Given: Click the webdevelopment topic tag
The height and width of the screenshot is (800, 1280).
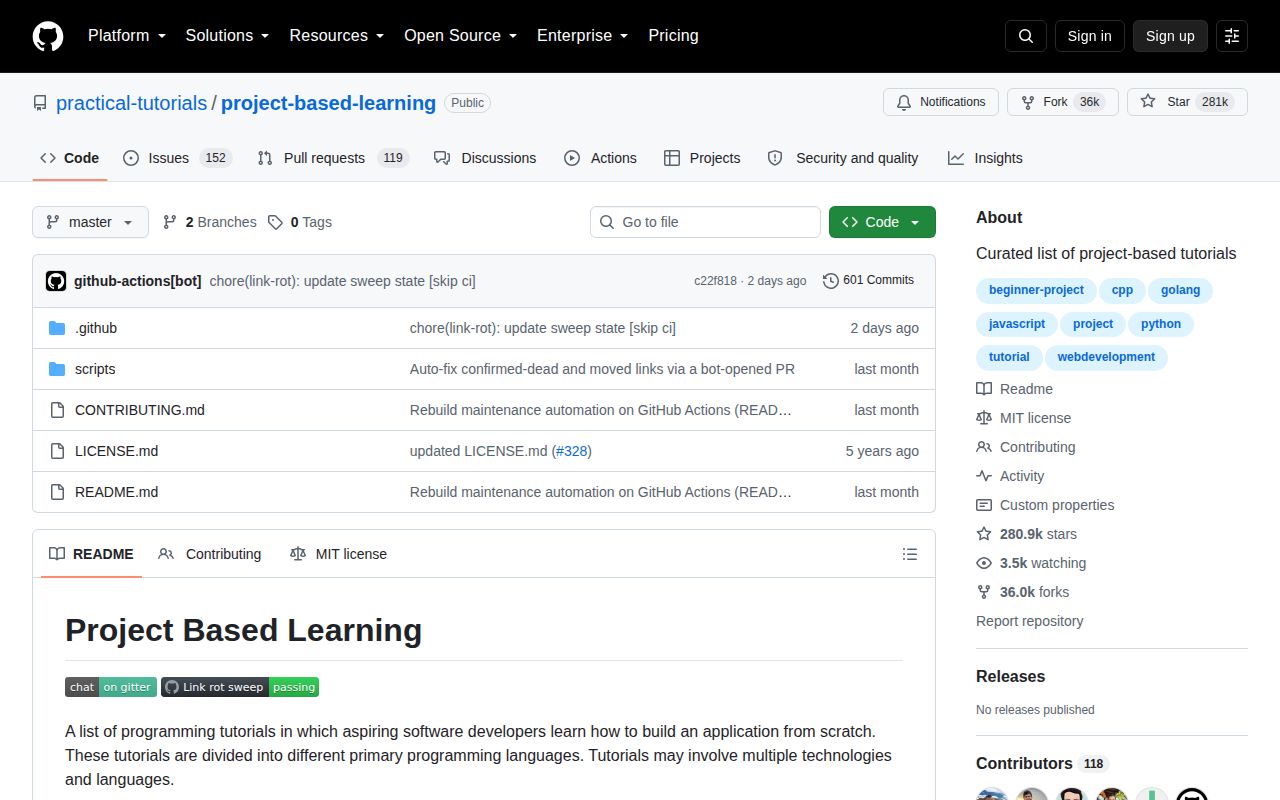Looking at the screenshot, I should coord(1106,357).
